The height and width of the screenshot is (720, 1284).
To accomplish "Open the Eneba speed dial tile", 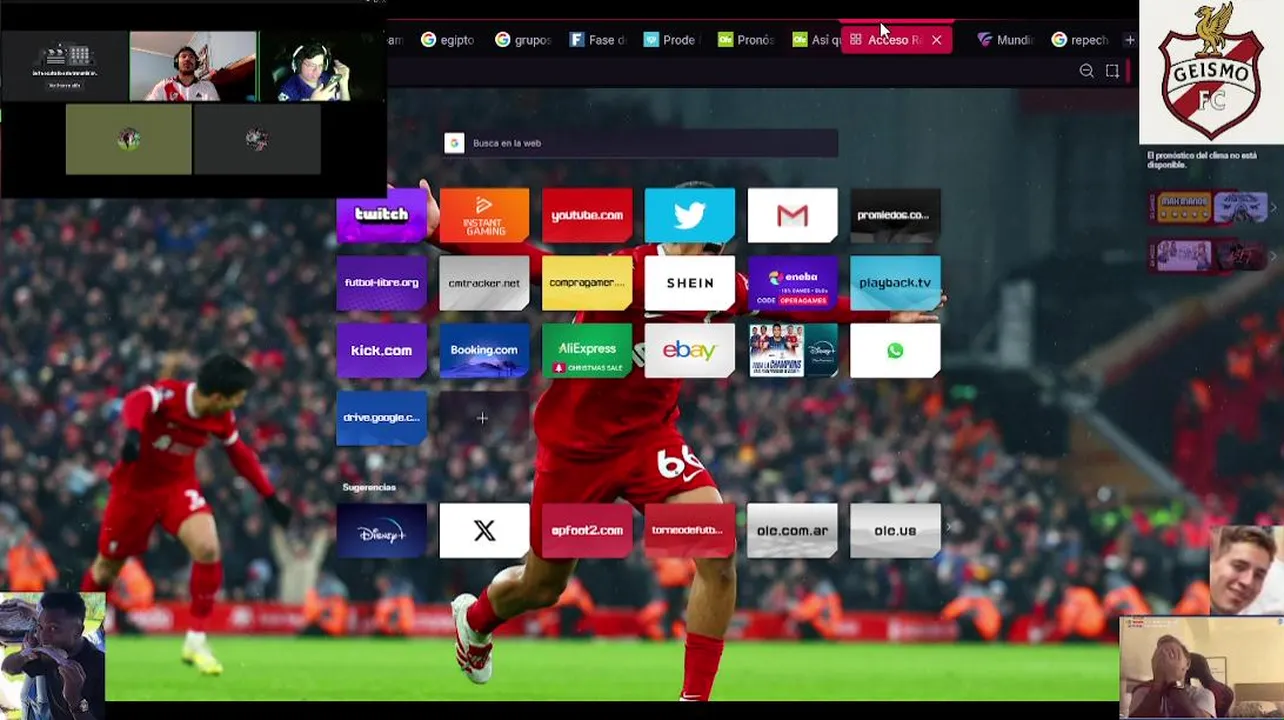I will click(792, 283).
